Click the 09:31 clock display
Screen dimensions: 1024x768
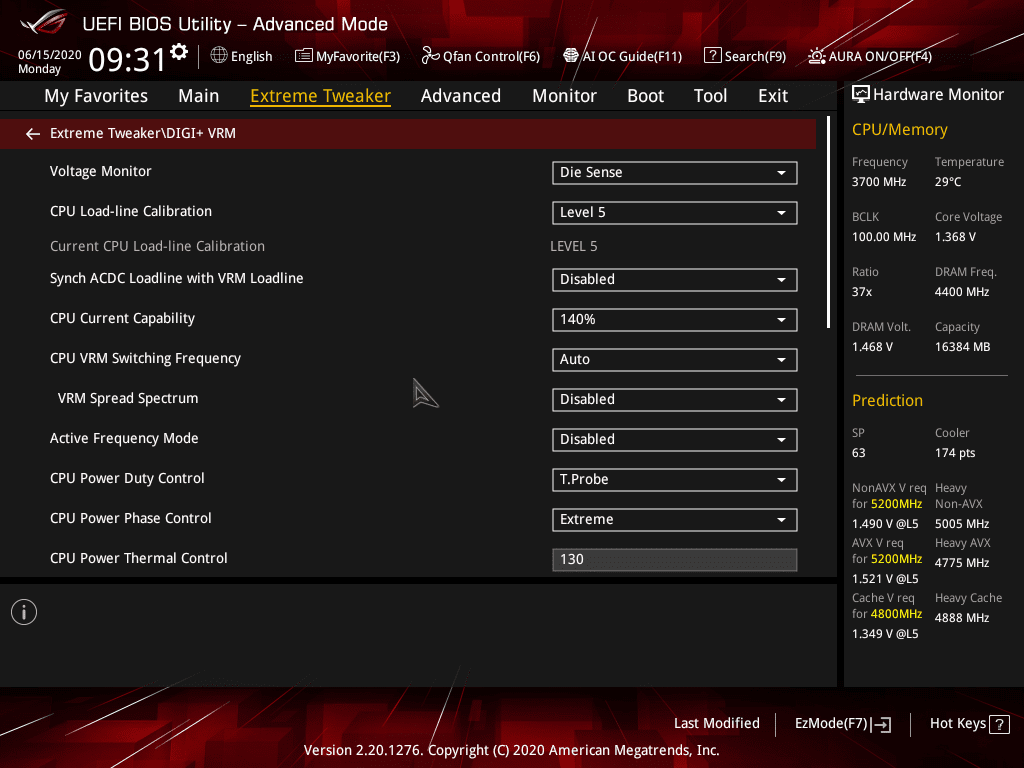click(127, 59)
